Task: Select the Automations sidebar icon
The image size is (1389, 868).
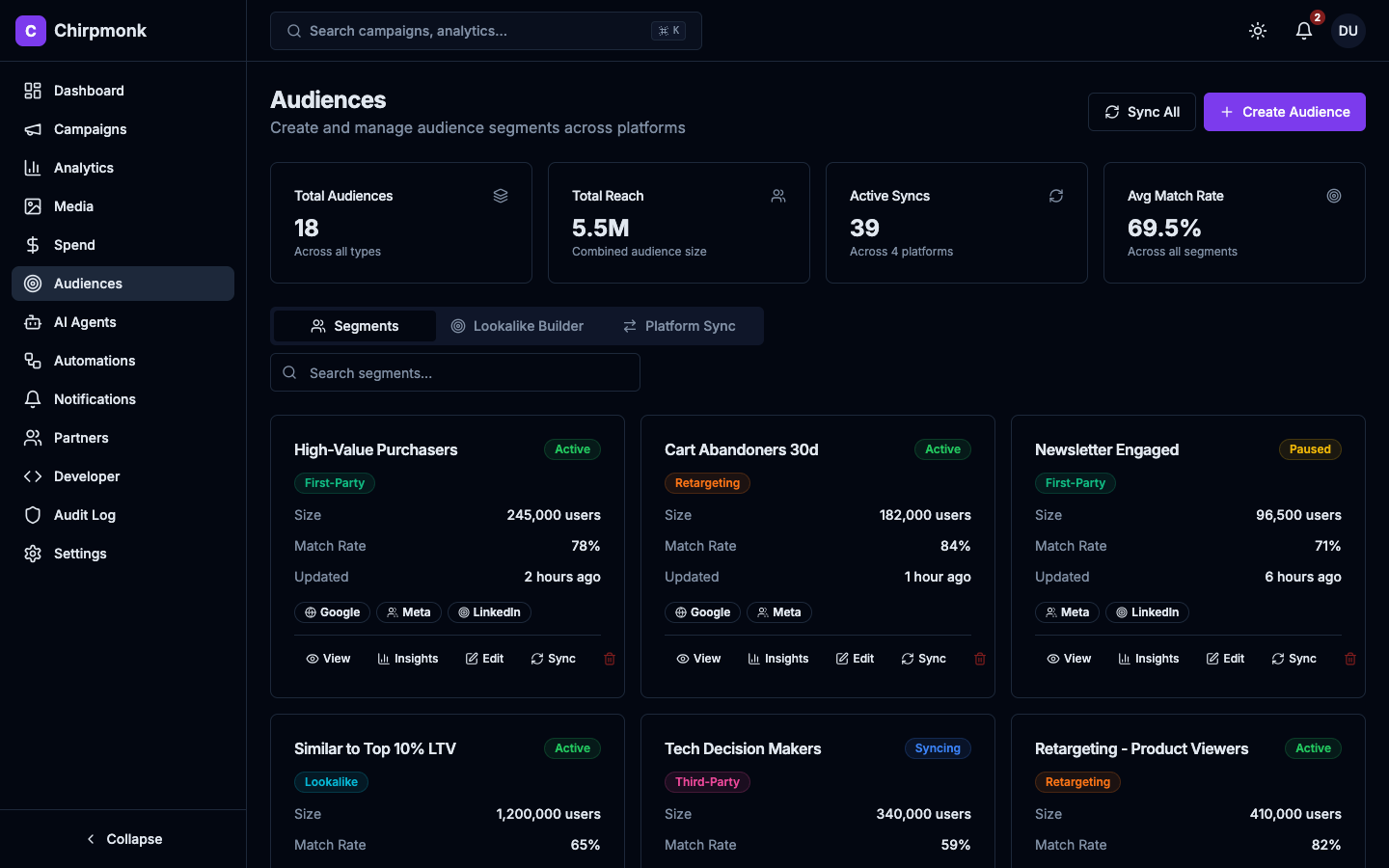Action: point(32,361)
